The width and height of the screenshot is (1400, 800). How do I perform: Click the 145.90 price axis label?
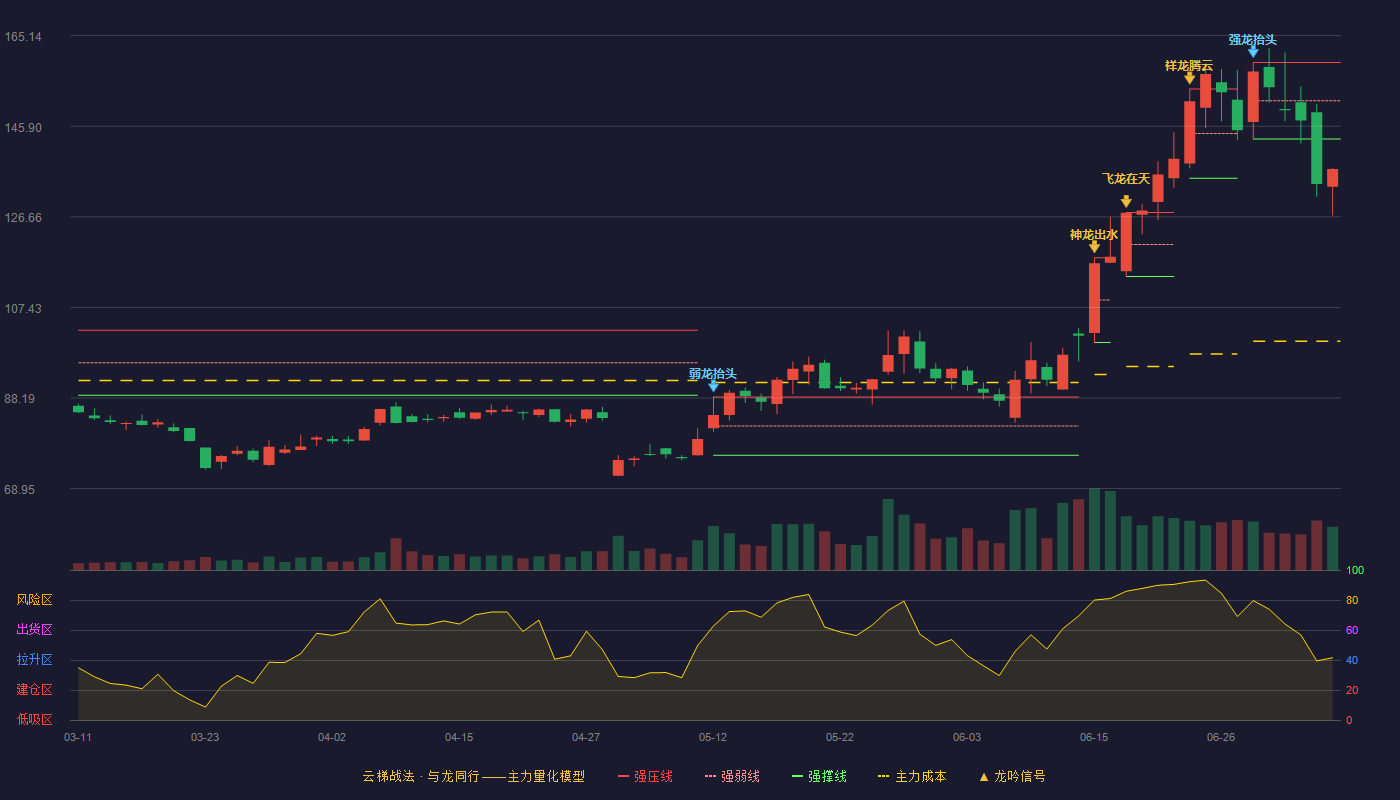pyautogui.click(x=23, y=128)
